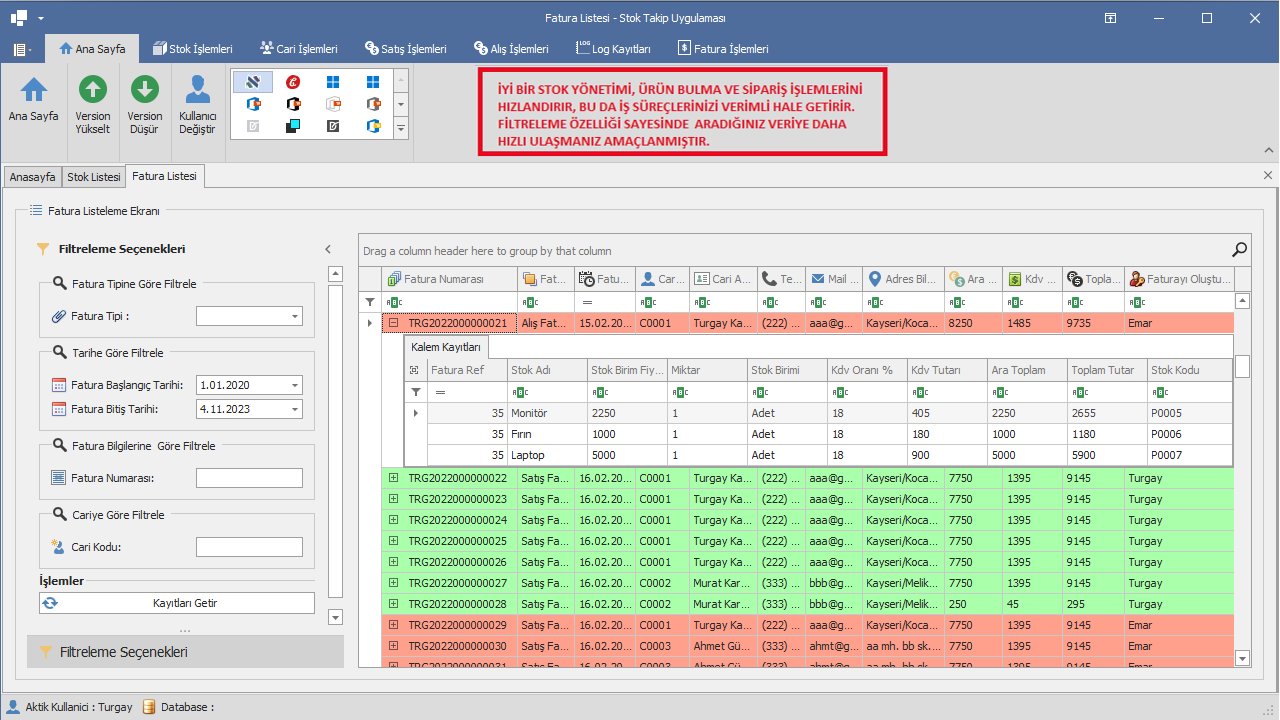Click the Faturayı Oluştu... column header

[1179, 279]
